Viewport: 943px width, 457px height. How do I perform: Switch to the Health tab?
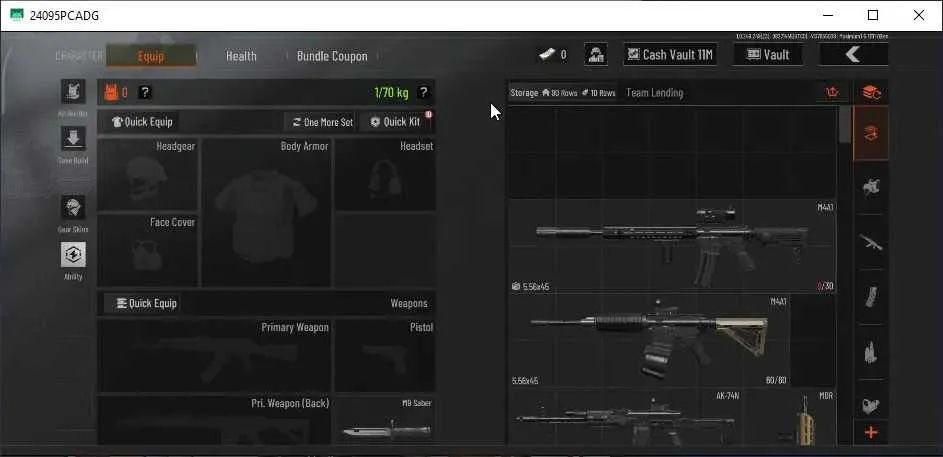point(241,56)
